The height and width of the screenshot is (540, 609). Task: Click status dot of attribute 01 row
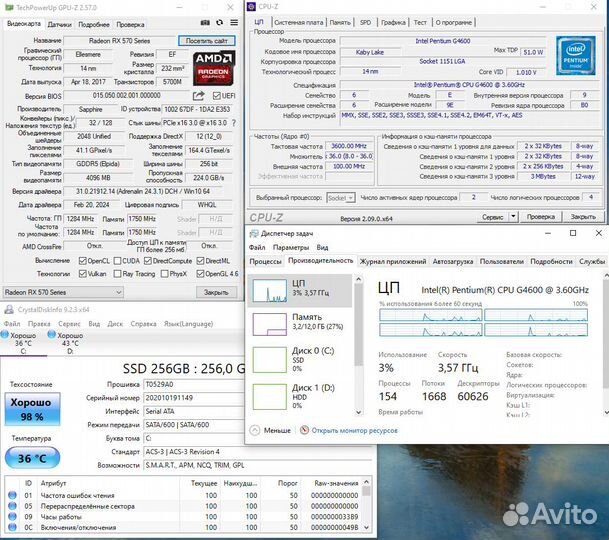click(x=12, y=495)
